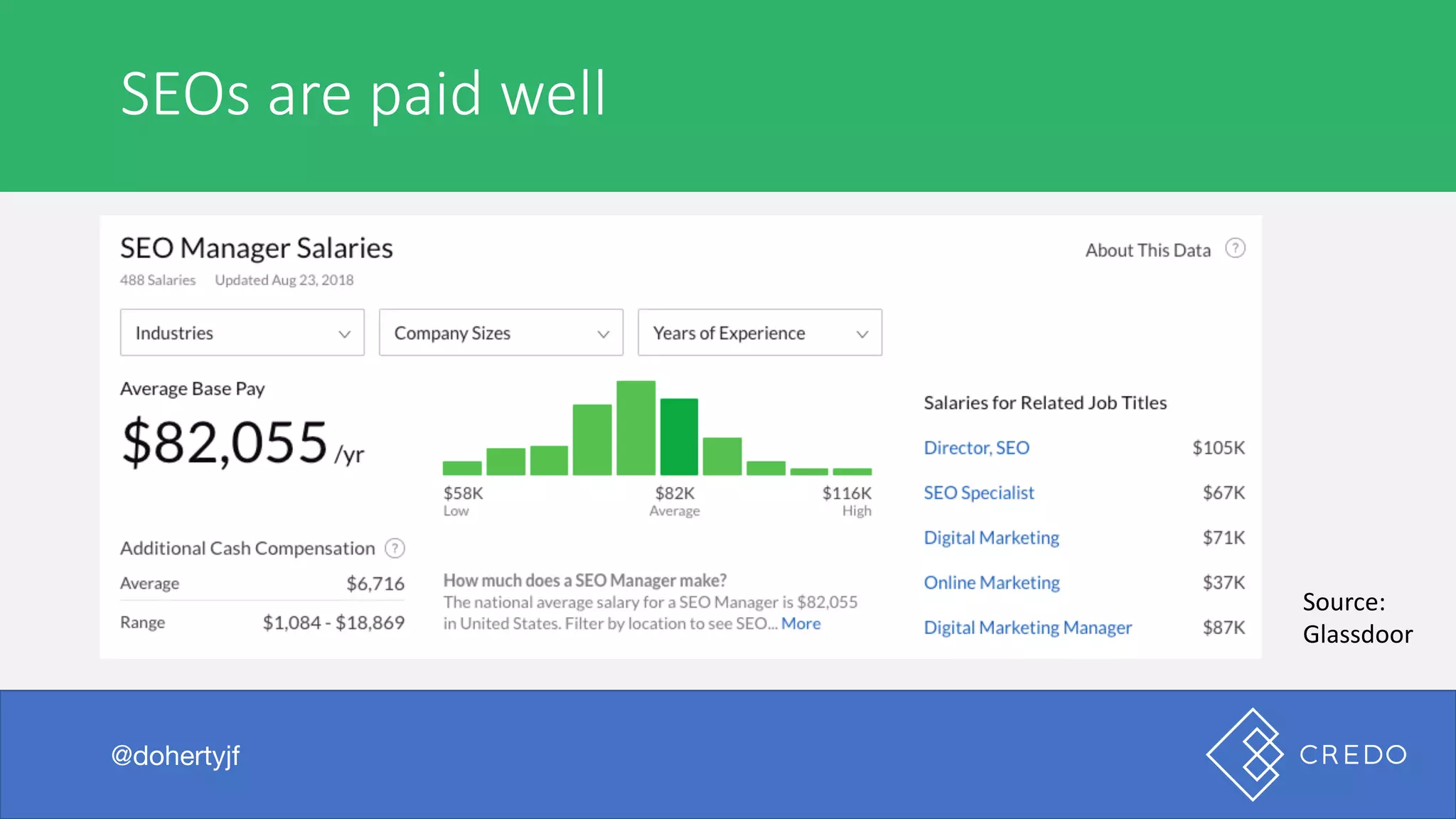Image resolution: width=1456 pixels, height=819 pixels.
Task: Click the $71K salary value
Action: 1224,537
